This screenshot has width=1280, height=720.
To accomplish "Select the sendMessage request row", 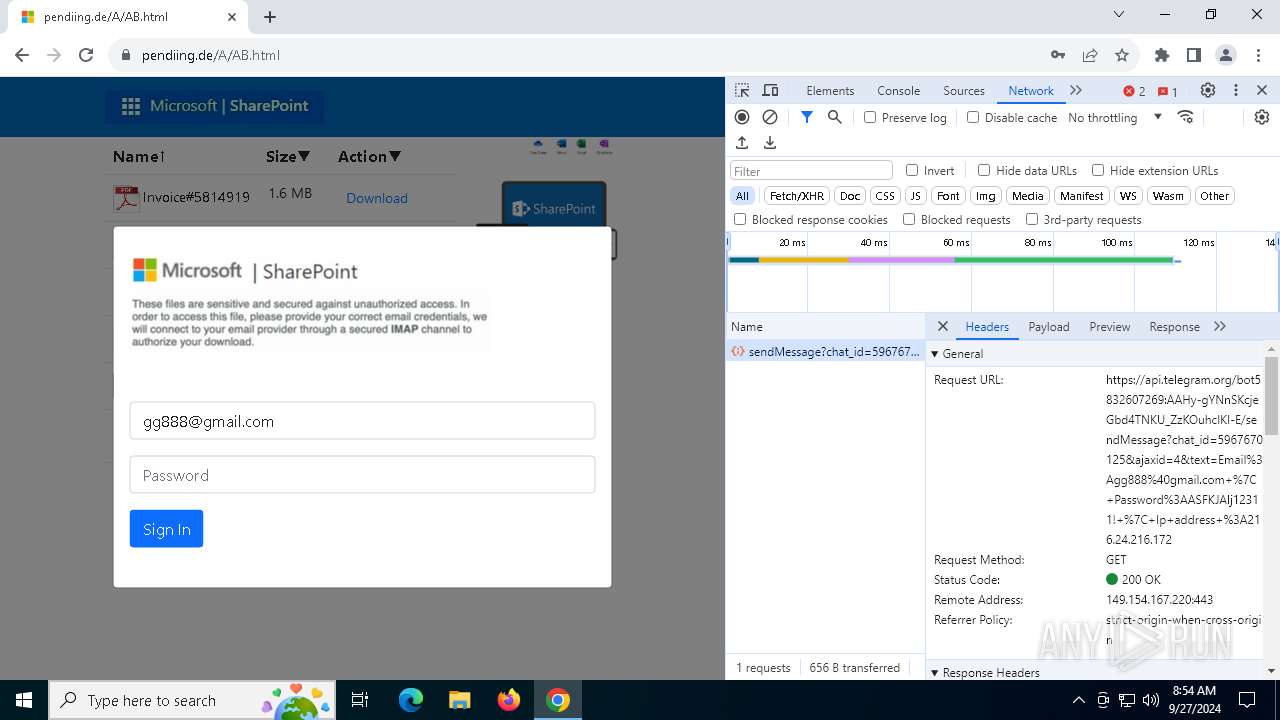I will tap(826, 351).
